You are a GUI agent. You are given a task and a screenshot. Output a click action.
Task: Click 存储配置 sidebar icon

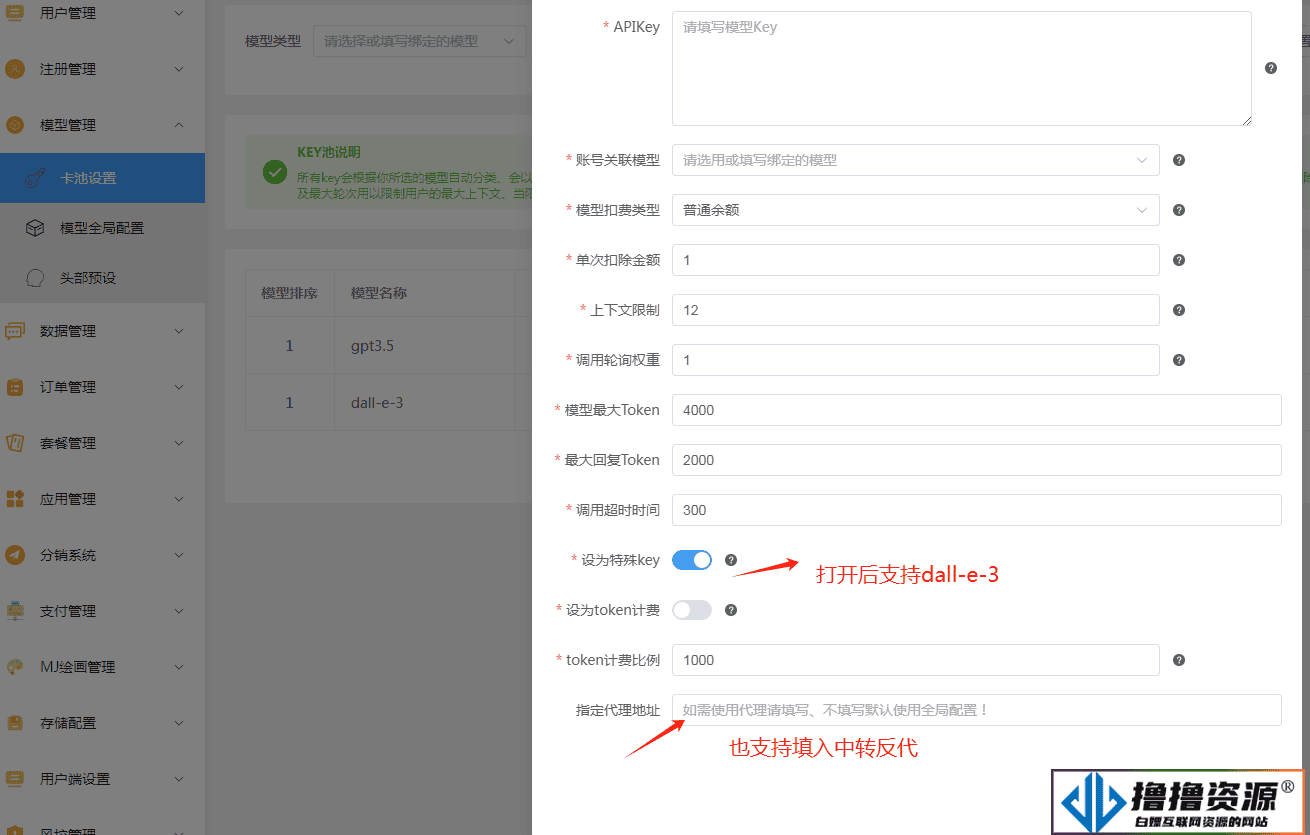(14, 723)
